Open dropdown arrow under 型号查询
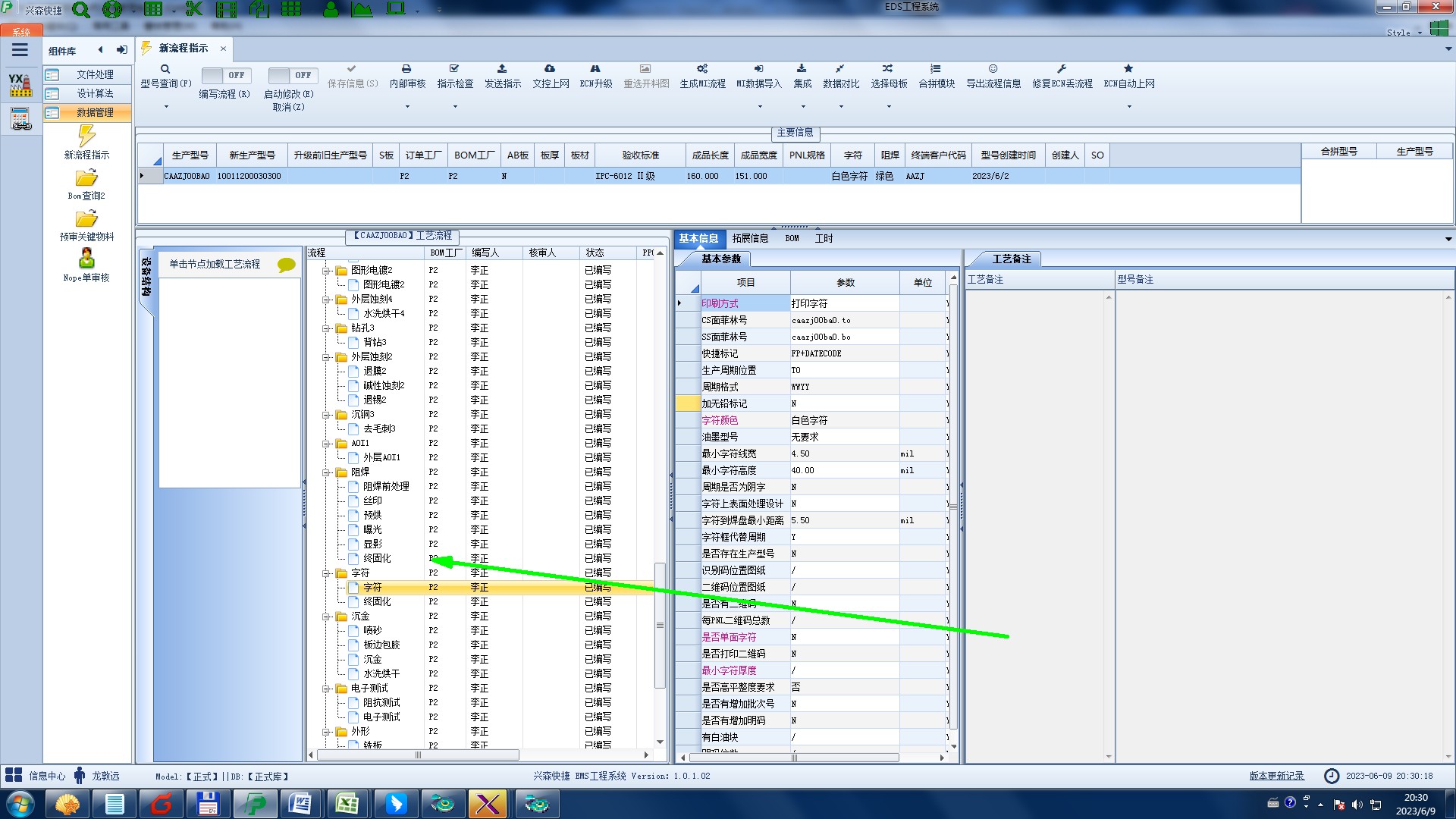This screenshot has width=1456, height=819. pyautogui.click(x=166, y=106)
